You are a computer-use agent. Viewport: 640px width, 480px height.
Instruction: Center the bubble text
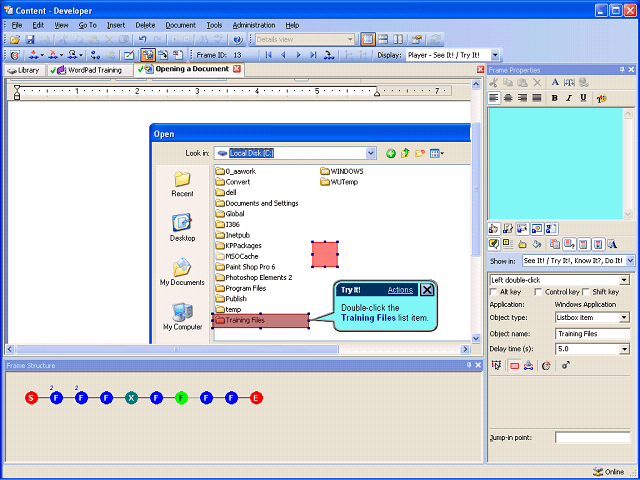(508, 98)
